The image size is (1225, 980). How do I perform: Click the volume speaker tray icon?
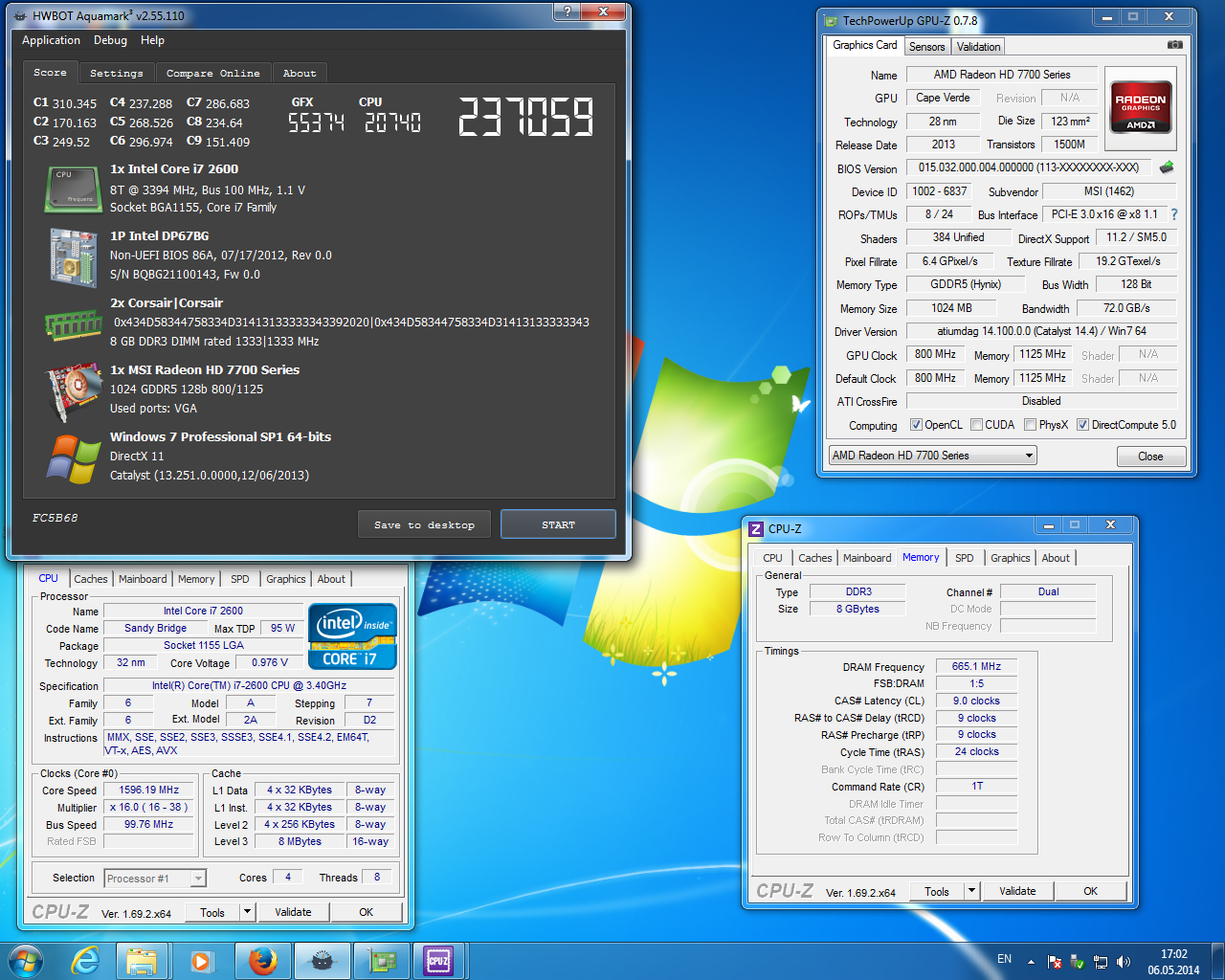click(x=1124, y=961)
